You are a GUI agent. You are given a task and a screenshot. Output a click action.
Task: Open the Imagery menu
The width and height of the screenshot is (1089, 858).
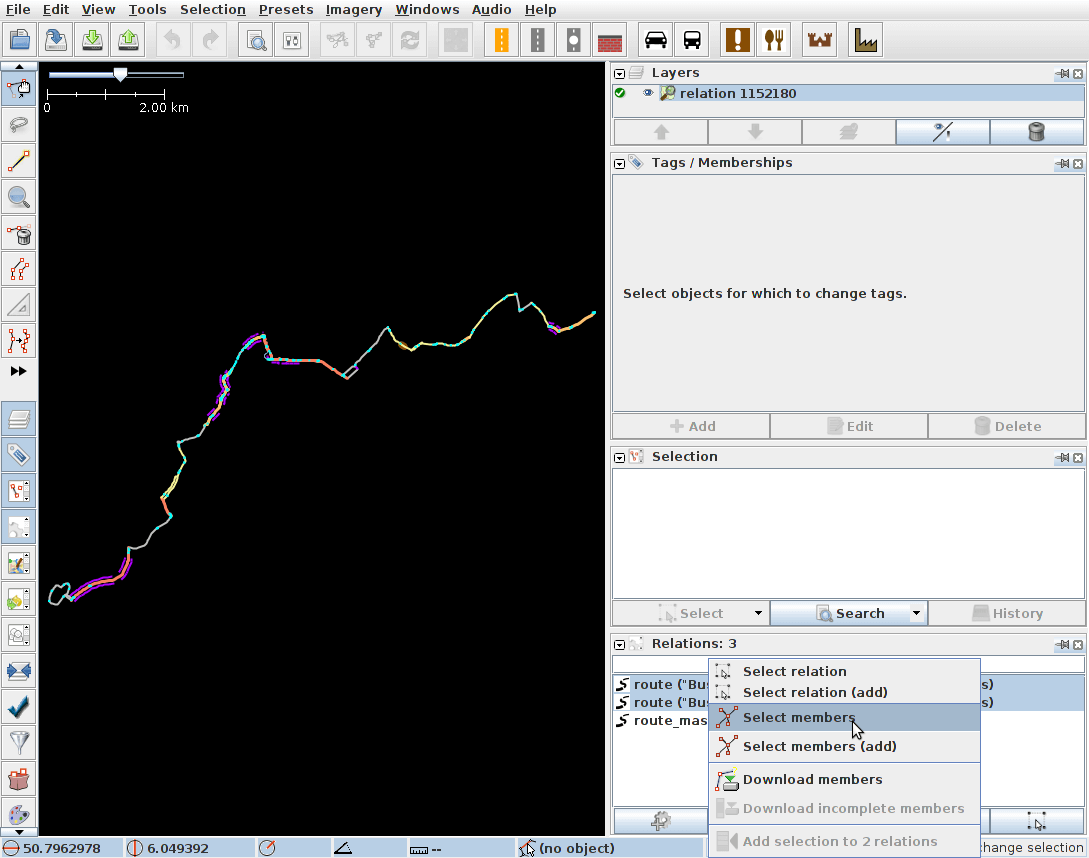354,10
